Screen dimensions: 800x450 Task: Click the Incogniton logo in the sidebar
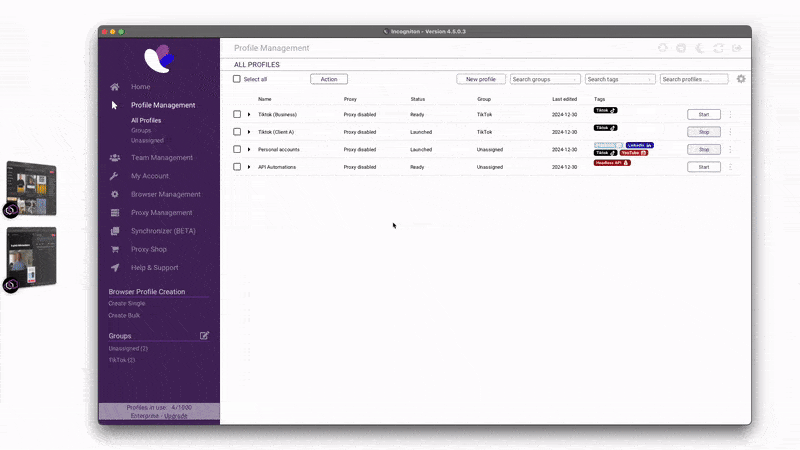(x=159, y=58)
